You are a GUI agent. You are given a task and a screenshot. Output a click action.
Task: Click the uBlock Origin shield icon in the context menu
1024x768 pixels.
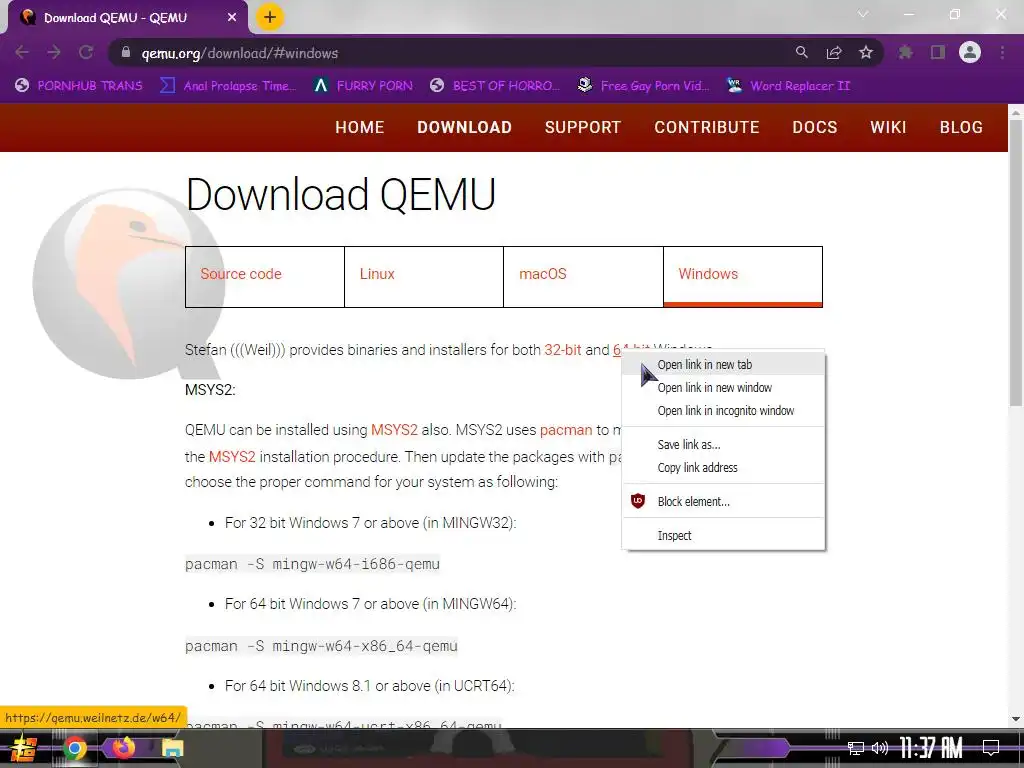[638, 501]
